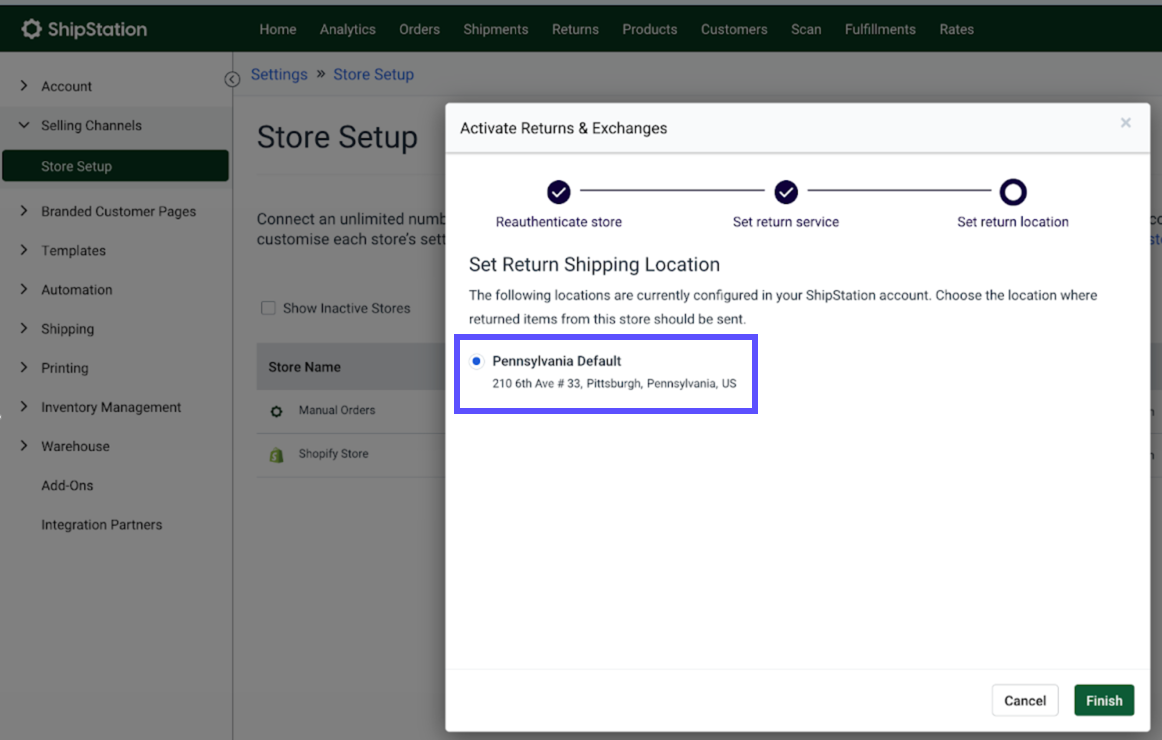Click the Finish button

point(1104,700)
